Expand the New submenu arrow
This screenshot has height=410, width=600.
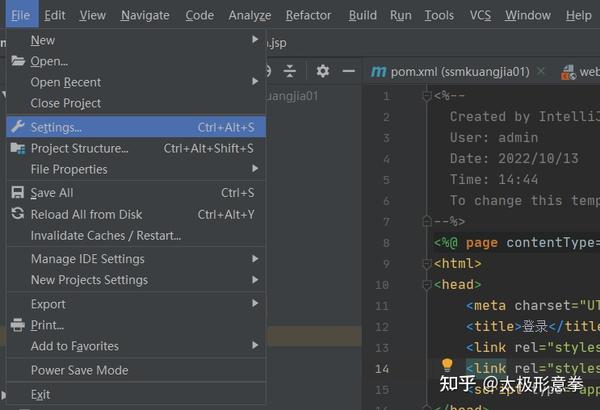point(255,39)
